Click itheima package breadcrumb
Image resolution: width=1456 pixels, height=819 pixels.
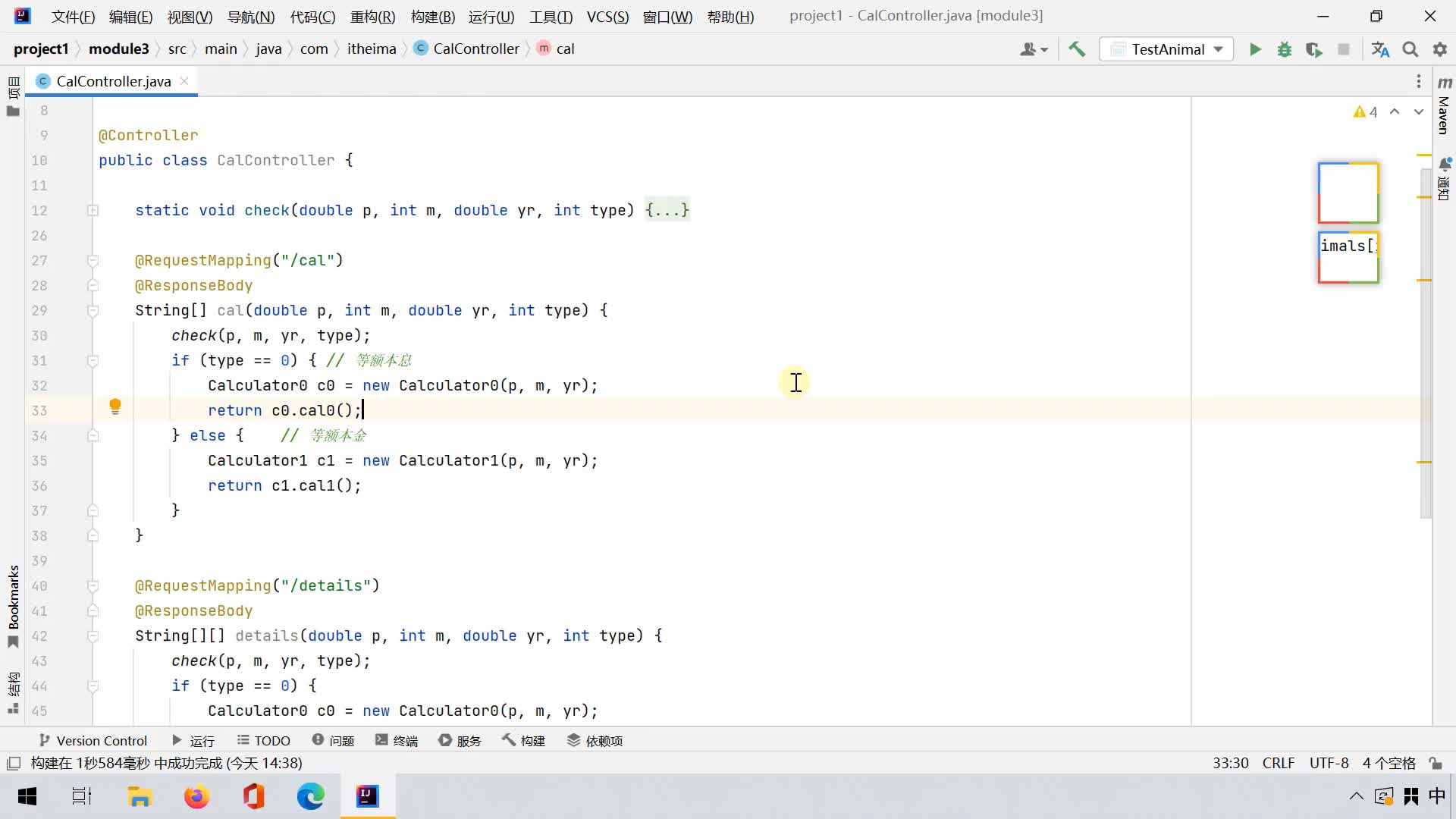[372, 49]
